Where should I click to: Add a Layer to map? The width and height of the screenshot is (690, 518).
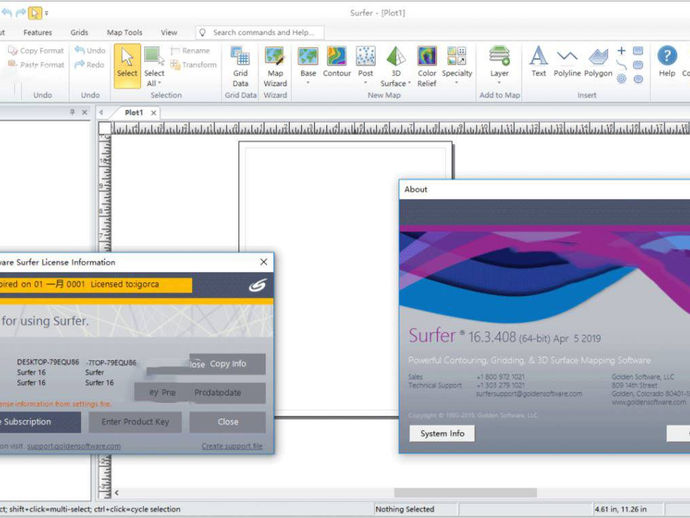(x=499, y=62)
